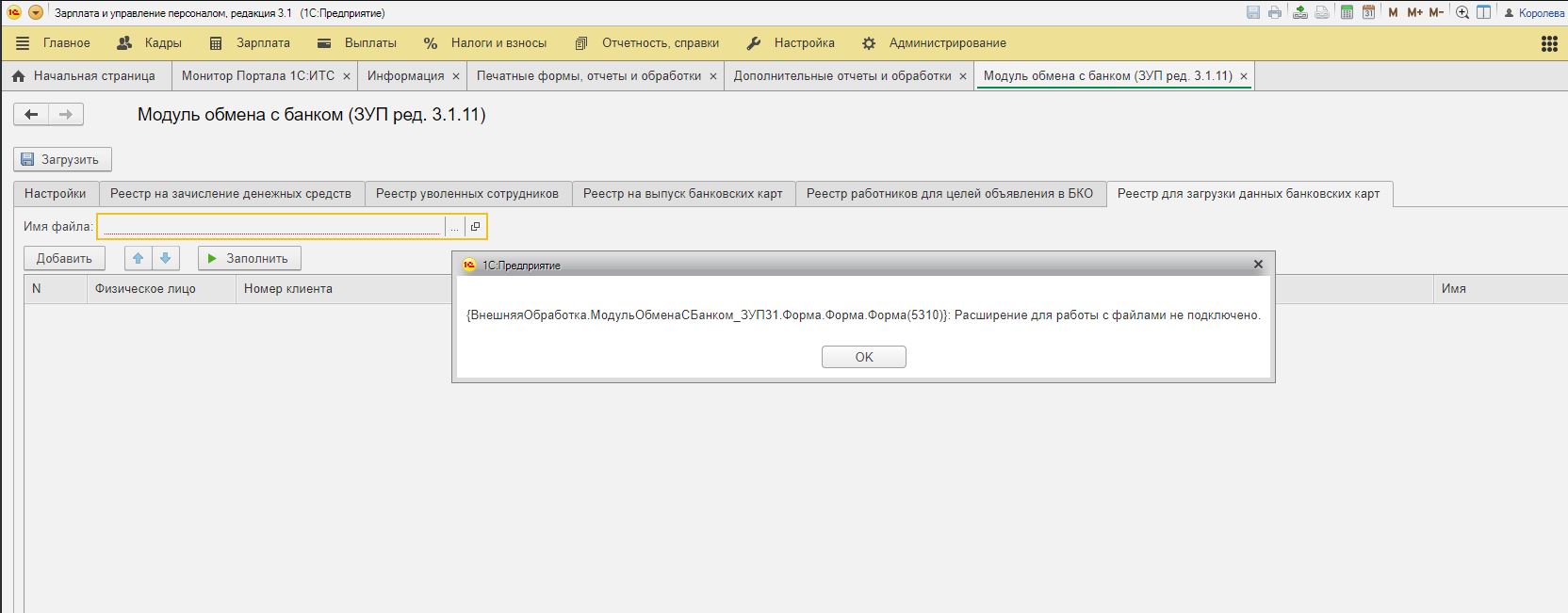
Task: Open Реестр на выпуск банковских карт tab
Action: coord(683,194)
